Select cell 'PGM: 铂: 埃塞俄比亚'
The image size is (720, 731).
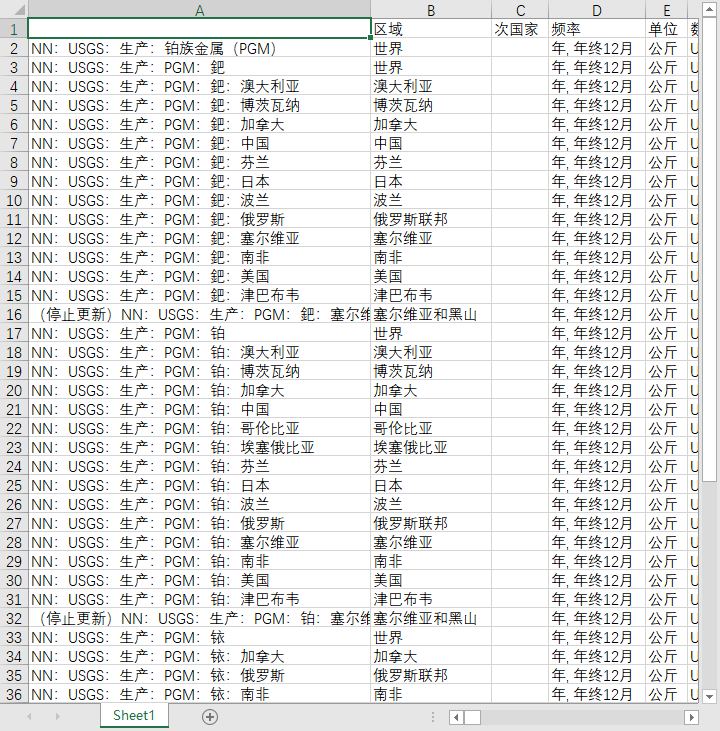coord(200,448)
